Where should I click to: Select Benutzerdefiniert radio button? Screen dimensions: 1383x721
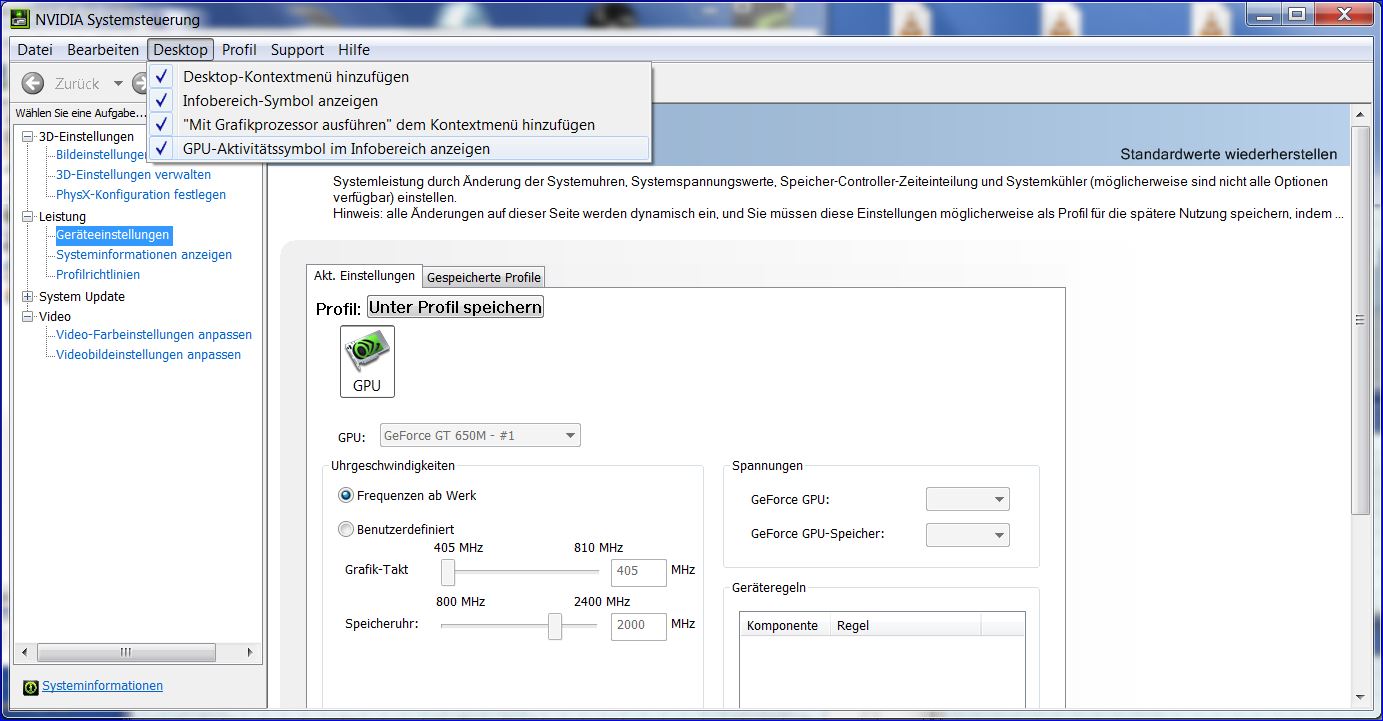346,529
